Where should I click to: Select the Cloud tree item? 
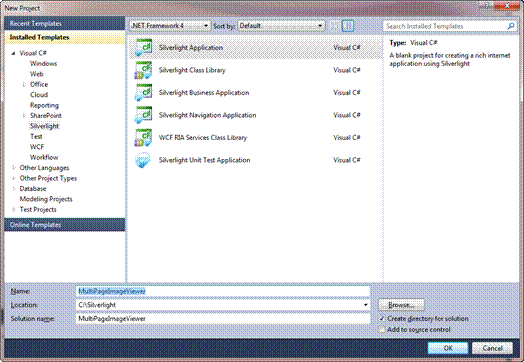coord(39,95)
